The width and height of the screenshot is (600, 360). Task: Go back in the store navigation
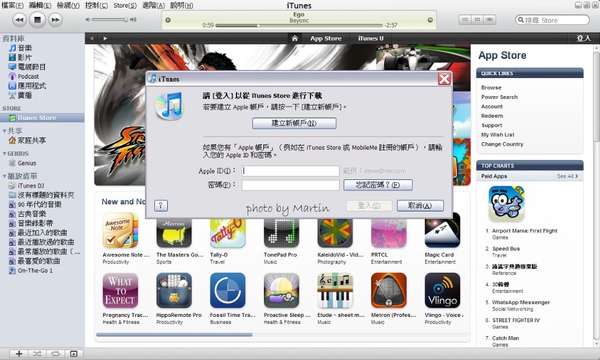click(91, 38)
